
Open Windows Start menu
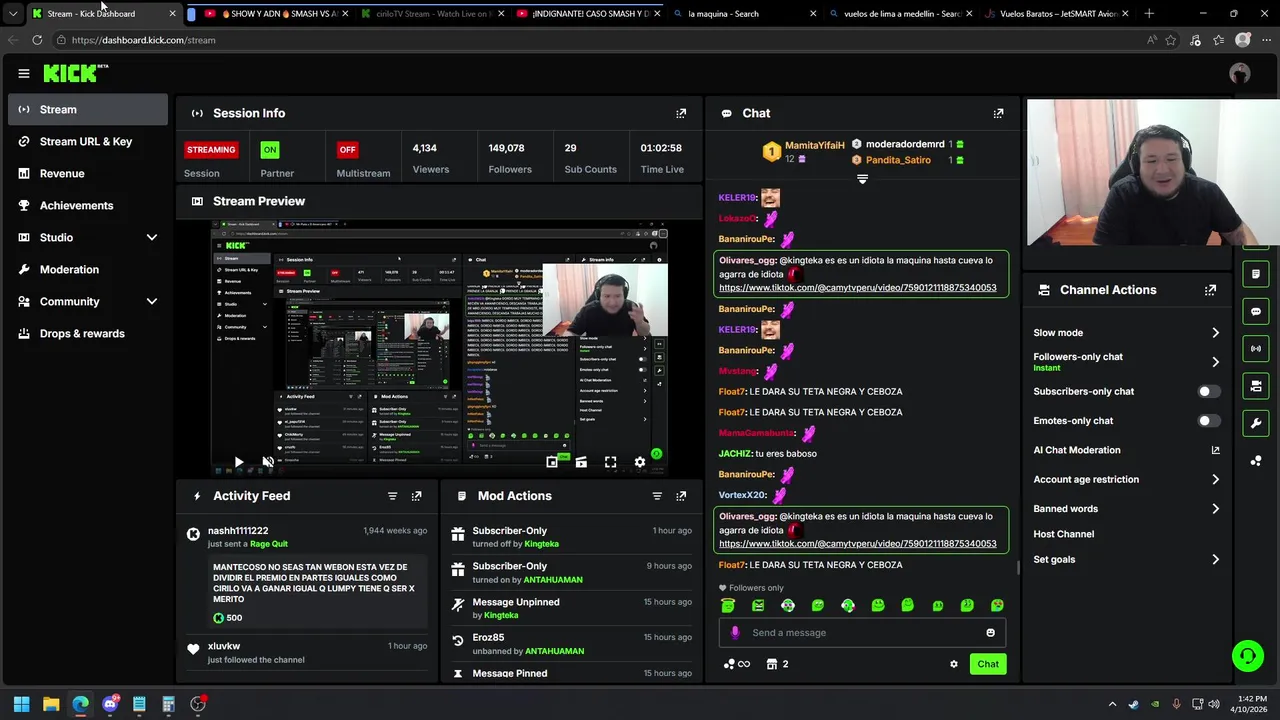(x=21, y=704)
